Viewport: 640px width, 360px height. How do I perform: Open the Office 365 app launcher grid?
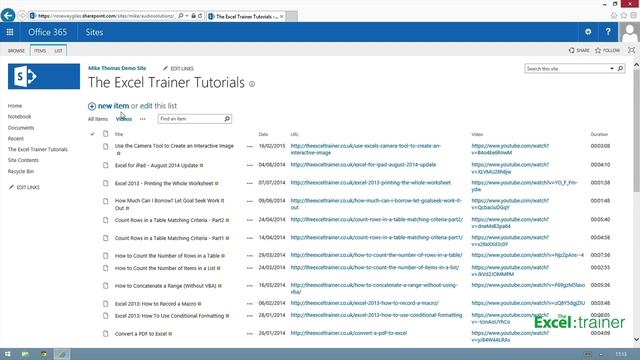click(10, 32)
